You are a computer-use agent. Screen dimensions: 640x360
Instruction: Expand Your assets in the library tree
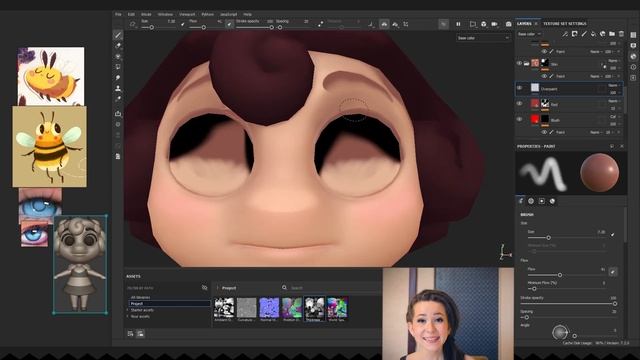coord(128,316)
